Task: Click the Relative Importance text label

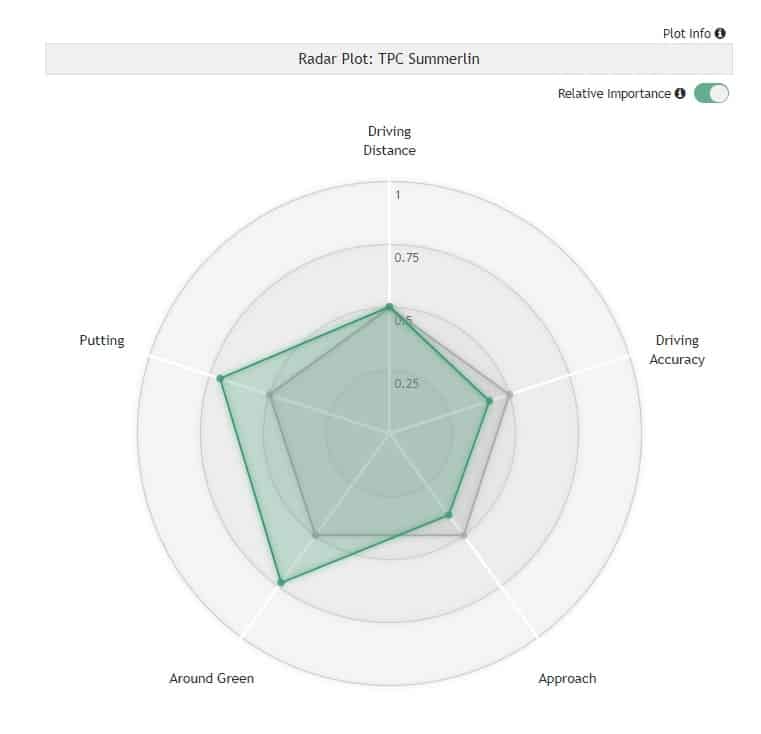Action: point(614,93)
